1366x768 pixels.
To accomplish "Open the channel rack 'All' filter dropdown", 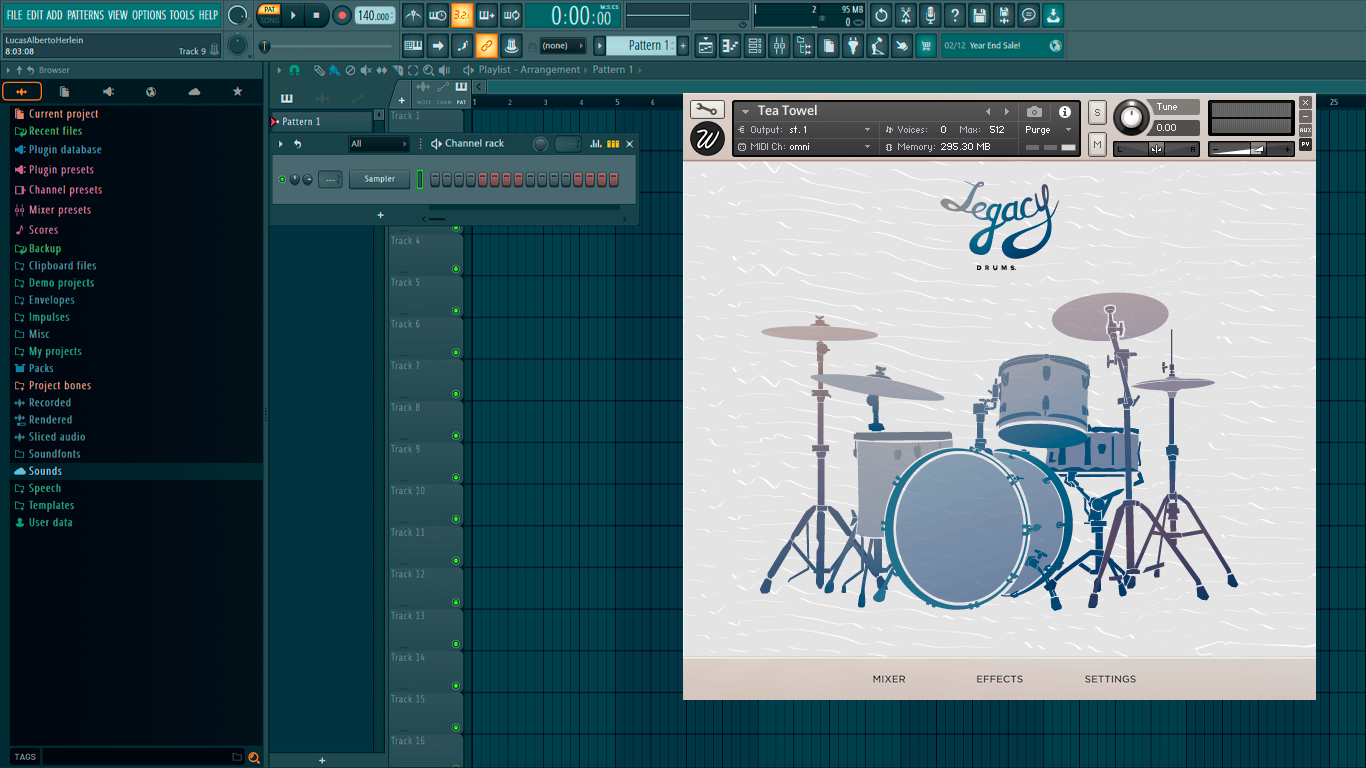I will tap(379, 144).
